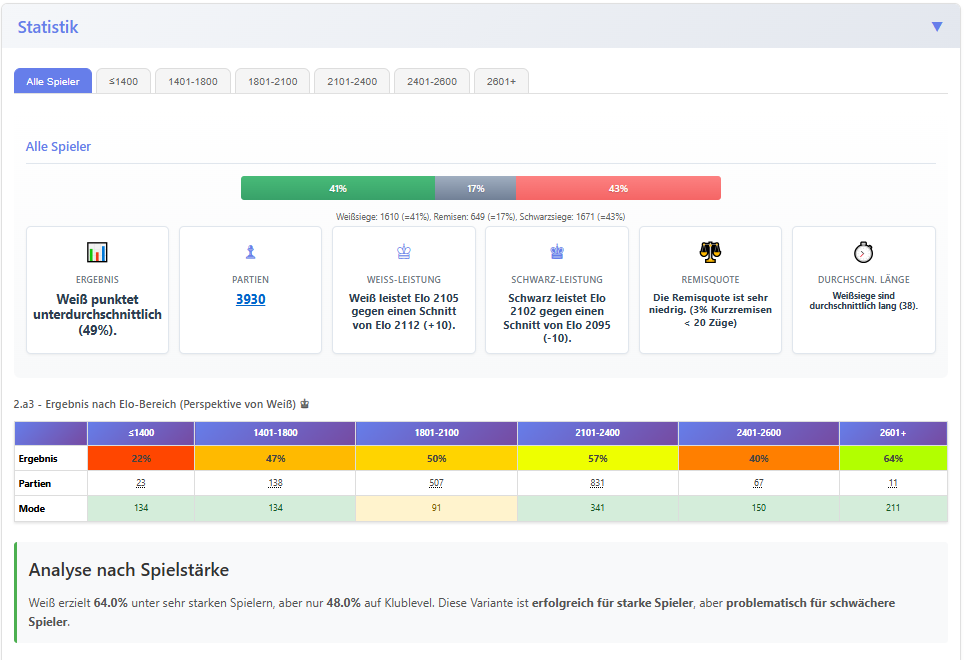Click the green 41% white wins bar segment
The image size is (966, 660).
tap(338, 188)
